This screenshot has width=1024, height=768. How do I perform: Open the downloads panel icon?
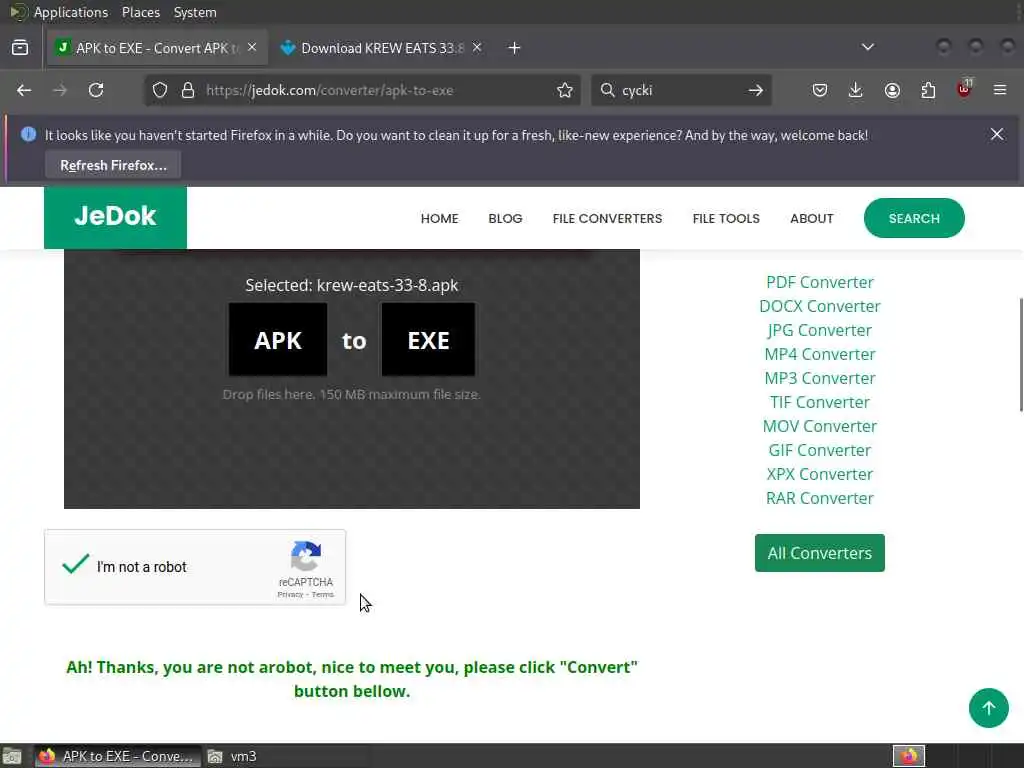(856, 90)
